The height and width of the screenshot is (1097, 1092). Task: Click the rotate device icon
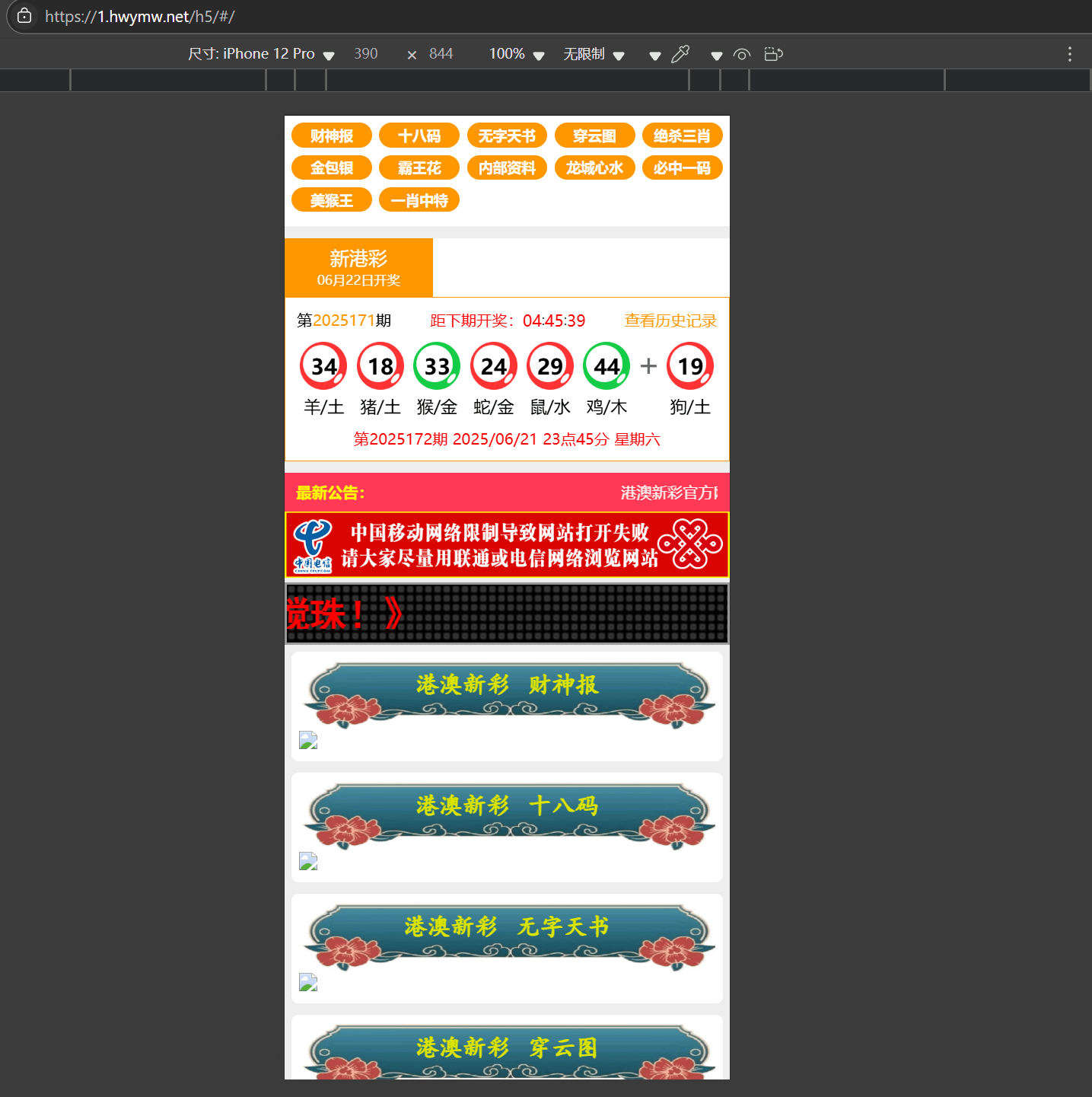click(773, 54)
